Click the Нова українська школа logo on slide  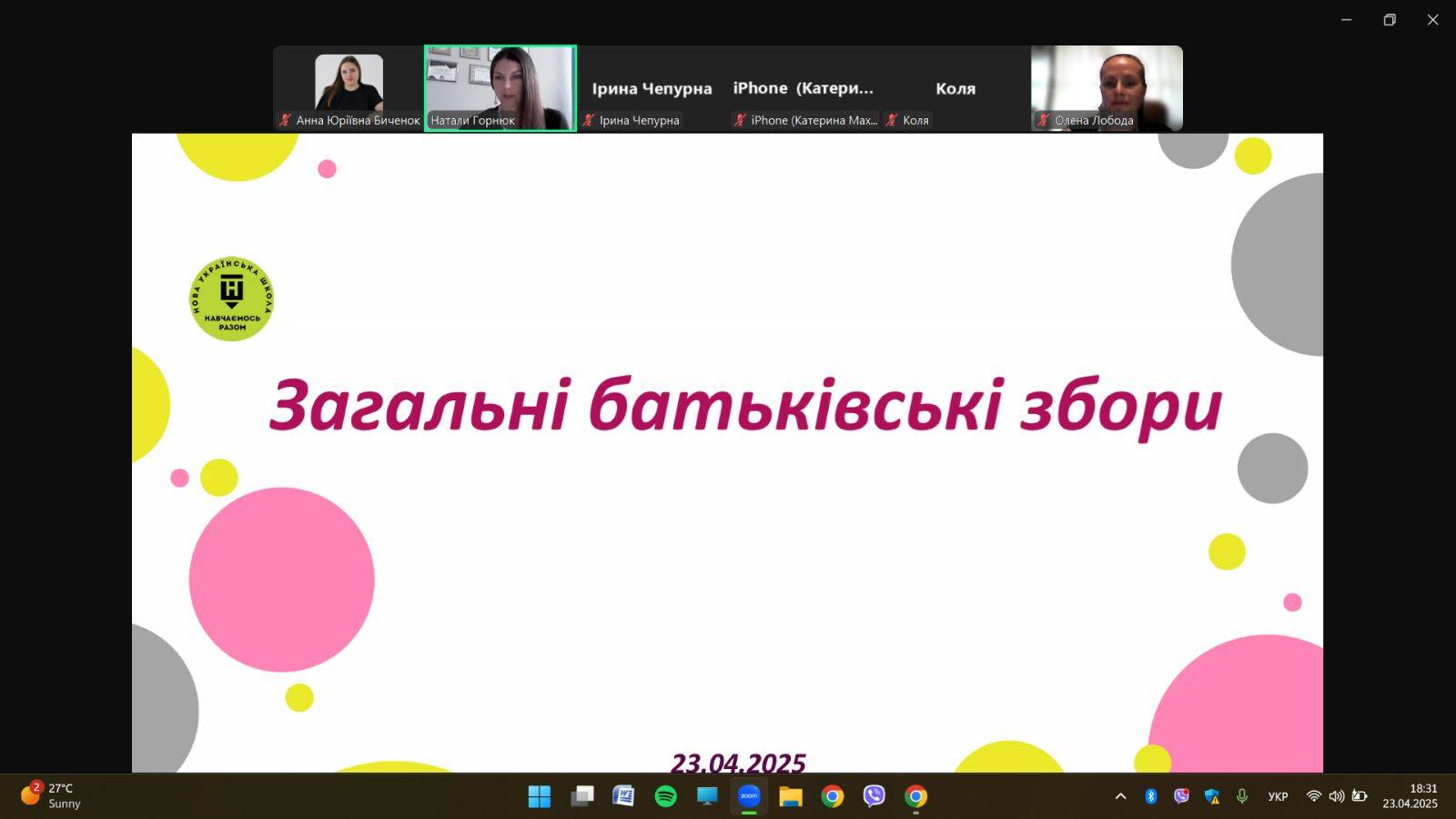pyautogui.click(x=231, y=298)
